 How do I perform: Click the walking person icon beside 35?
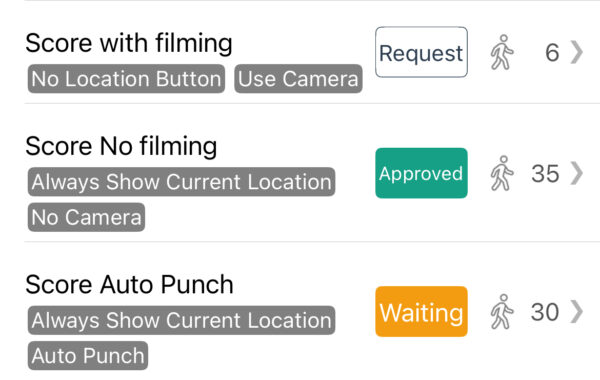coord(502,173)
